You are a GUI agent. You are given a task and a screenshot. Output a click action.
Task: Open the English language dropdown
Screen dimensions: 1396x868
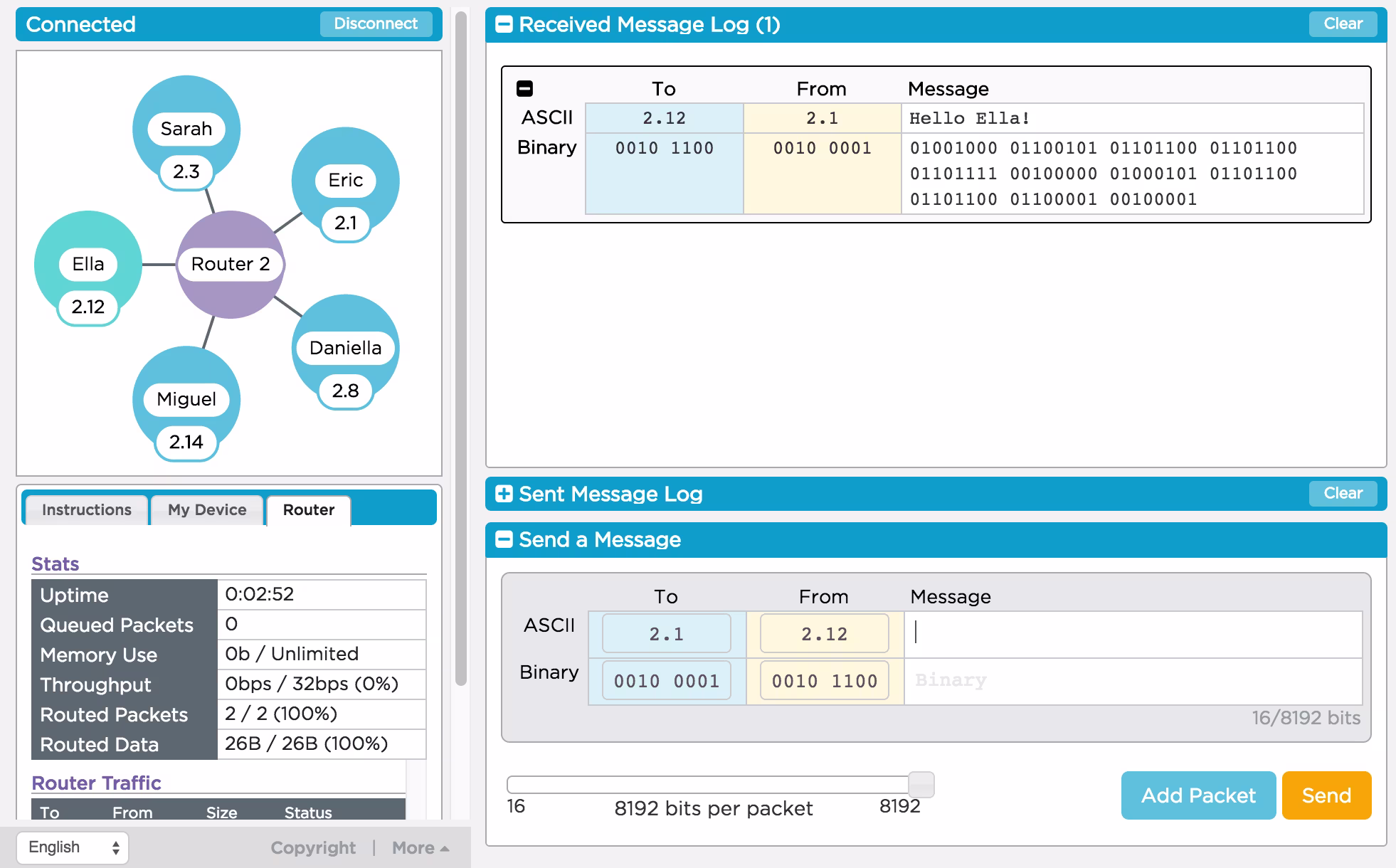coord(72,847)
